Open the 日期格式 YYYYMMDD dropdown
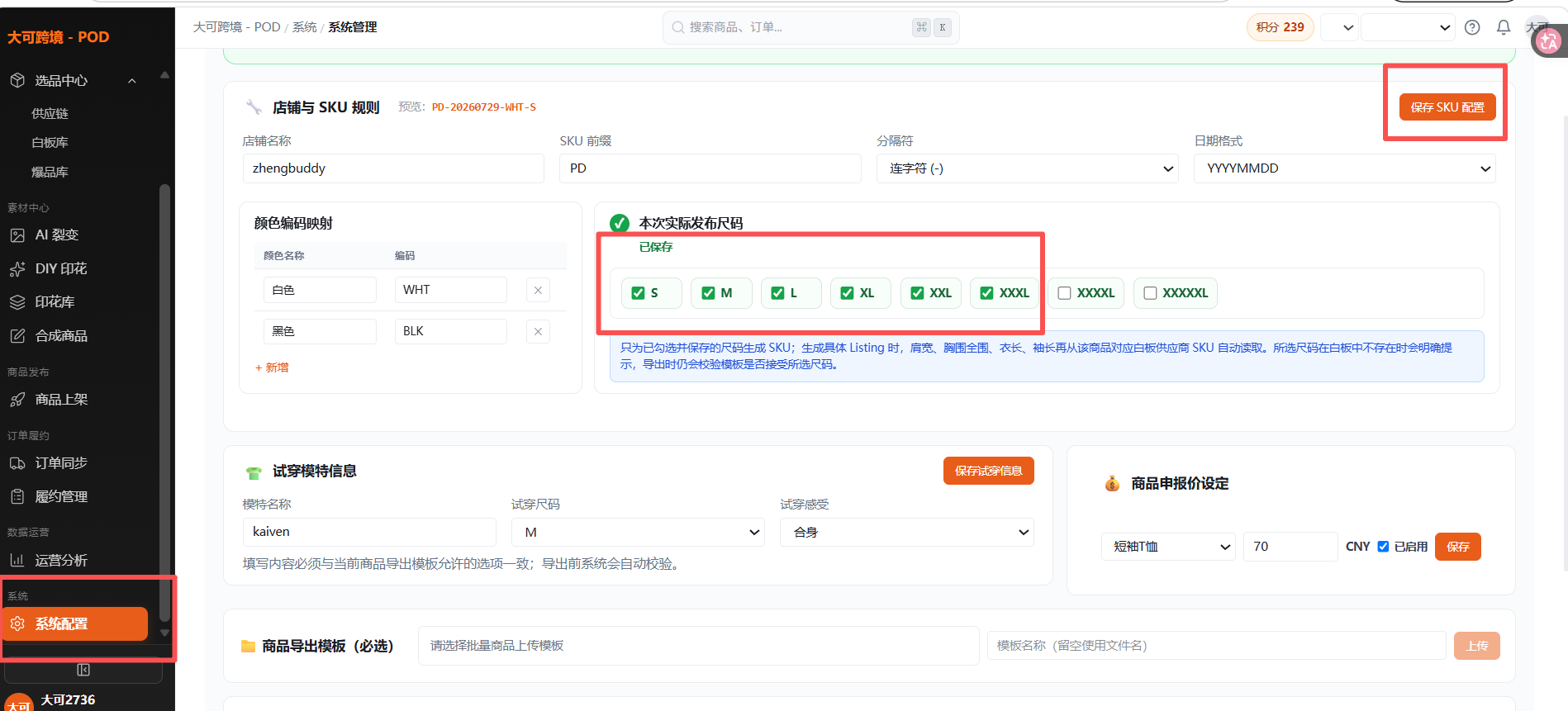 (1344, 168)
